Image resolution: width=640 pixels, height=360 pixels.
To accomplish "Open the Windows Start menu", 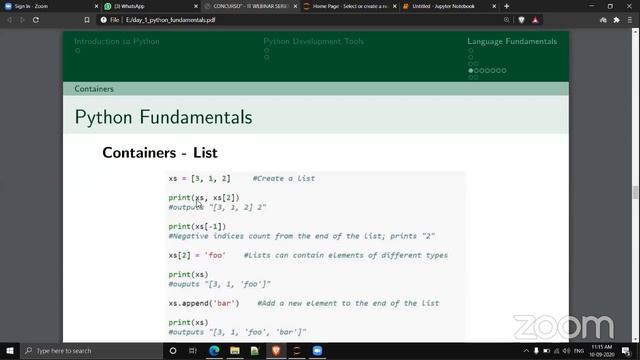I will click(x=10, y=351).
